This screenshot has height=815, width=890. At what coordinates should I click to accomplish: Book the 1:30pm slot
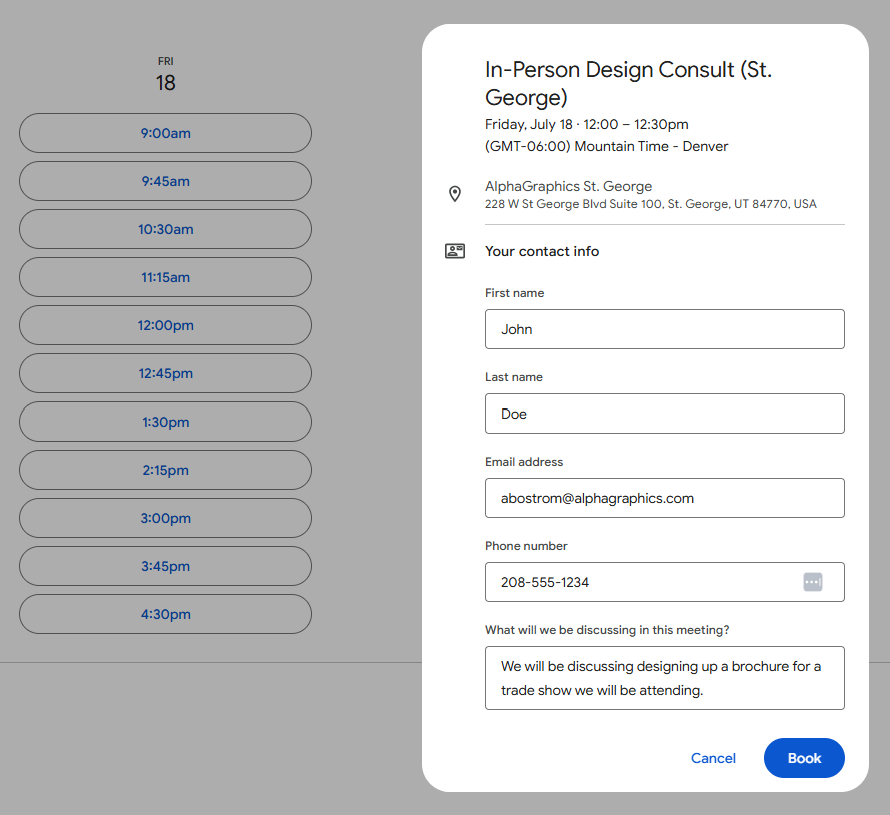click(165, 422)
